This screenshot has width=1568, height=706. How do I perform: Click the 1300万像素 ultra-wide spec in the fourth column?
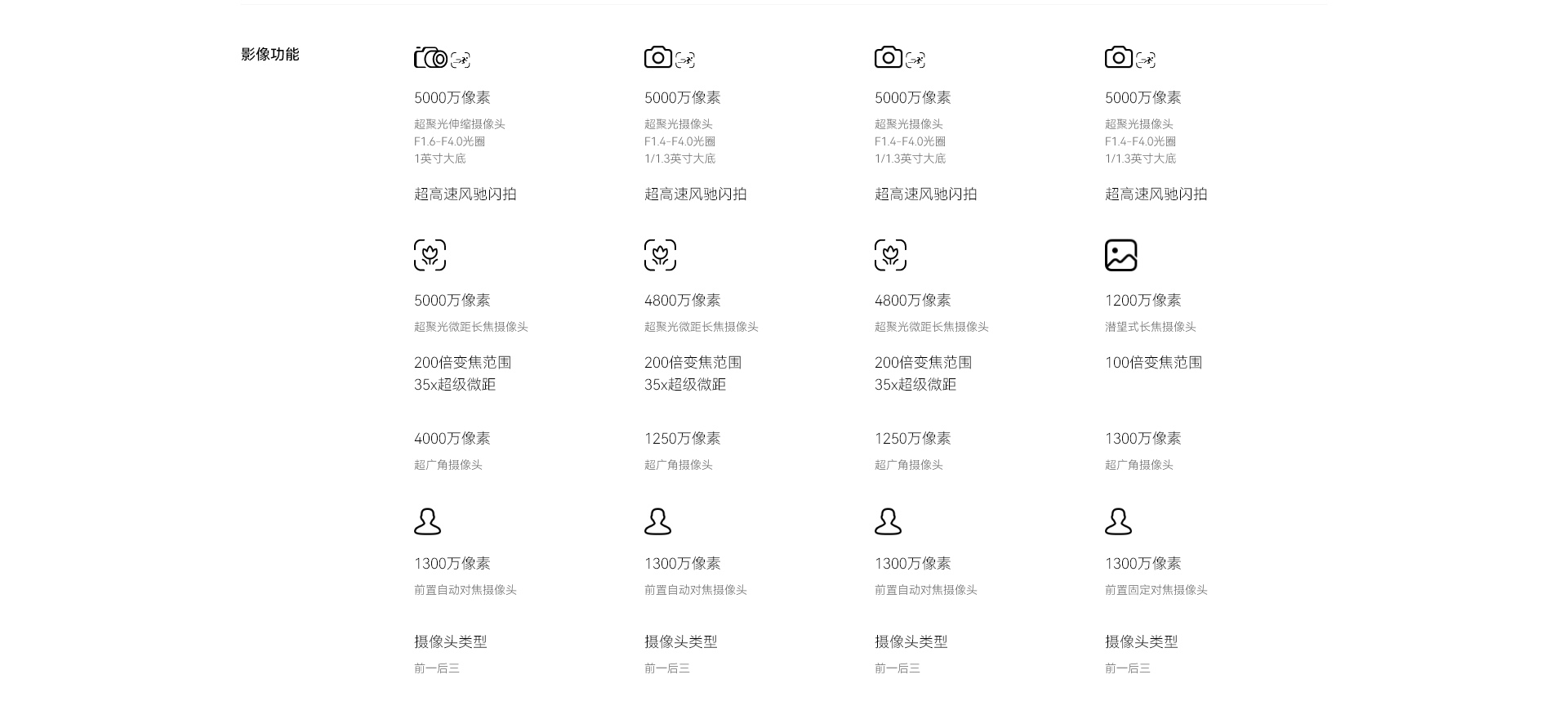(1143, 439)
